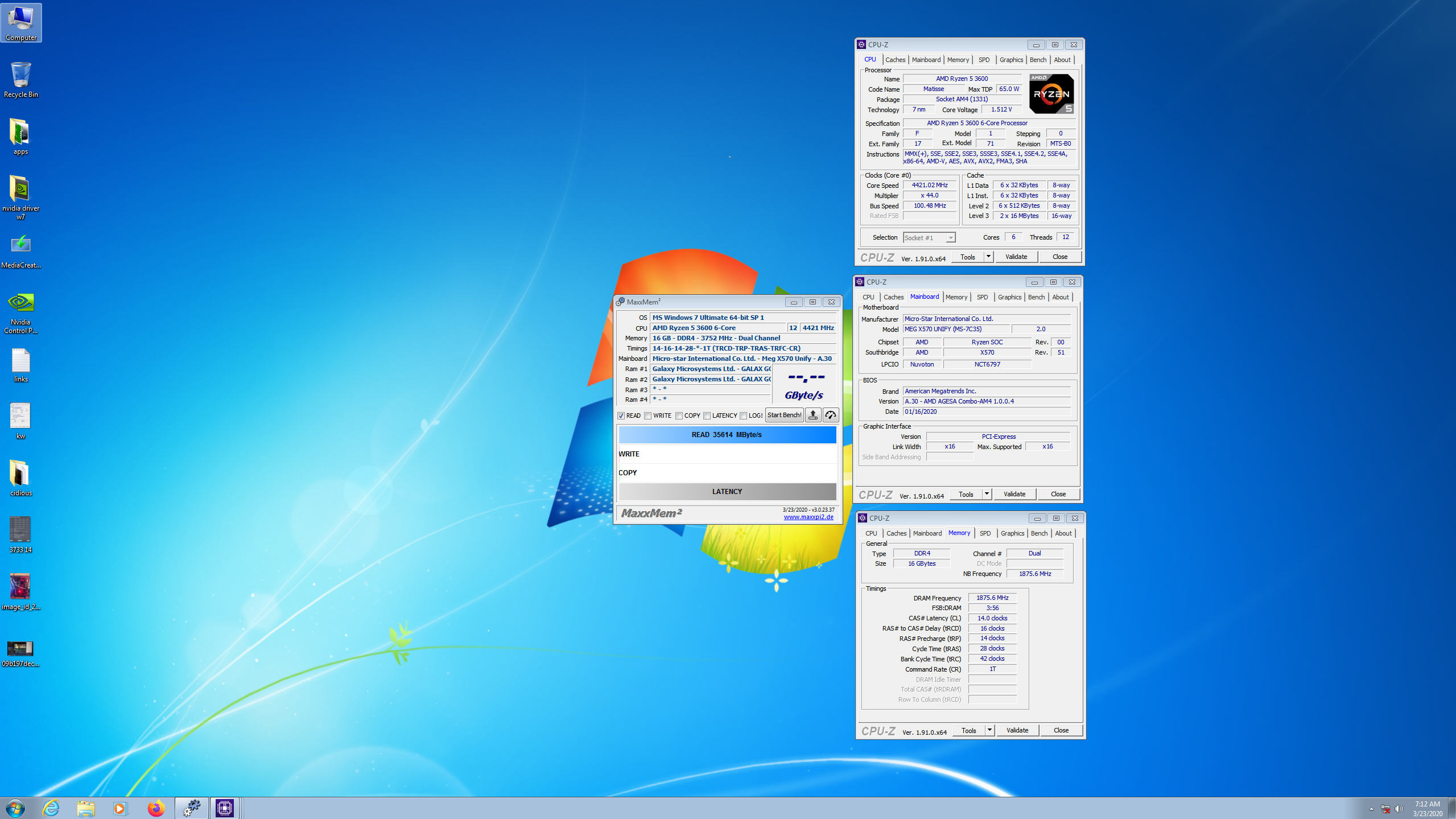Switch to MaxxMem gears taskbar button

[192, 808]
